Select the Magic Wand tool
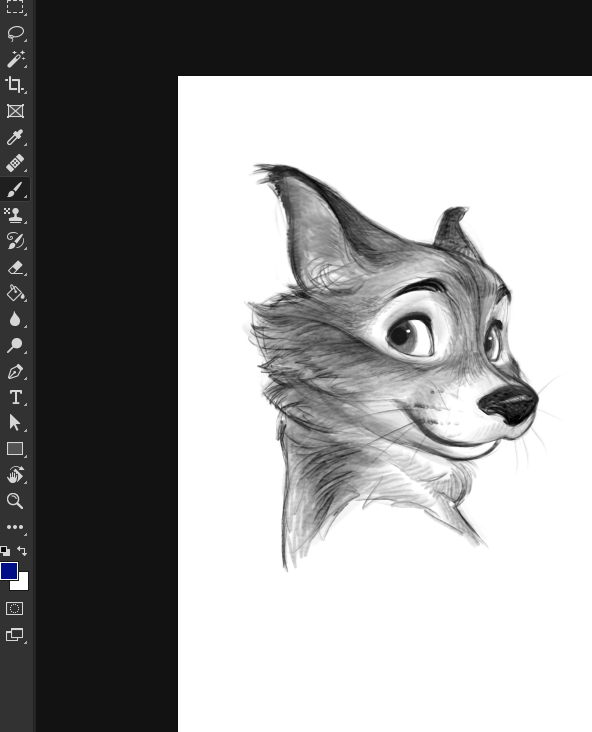592x732 pixels. pyautogui.click(x=15, y=59)
